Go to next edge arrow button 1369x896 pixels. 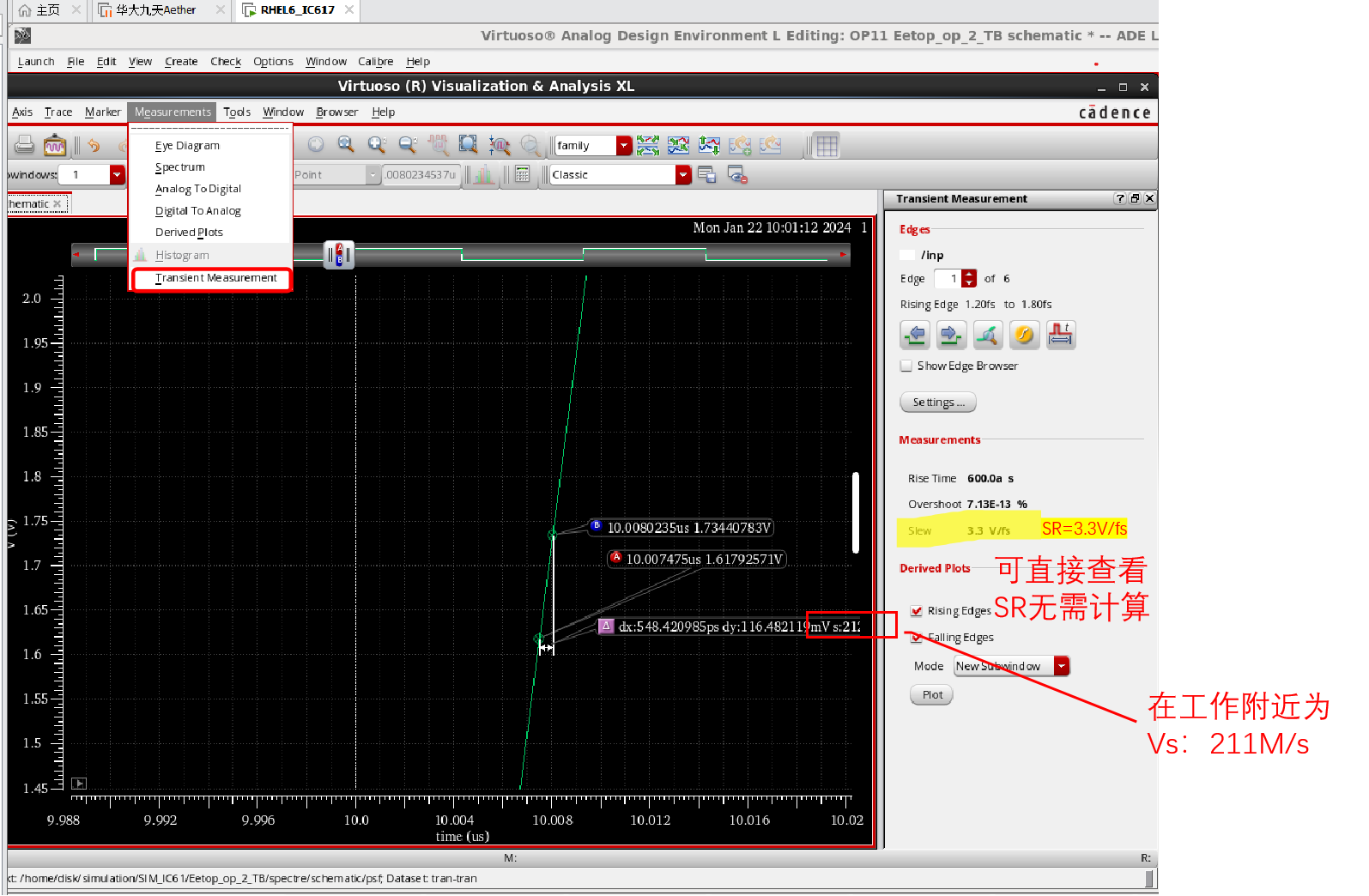coord(951,335)
